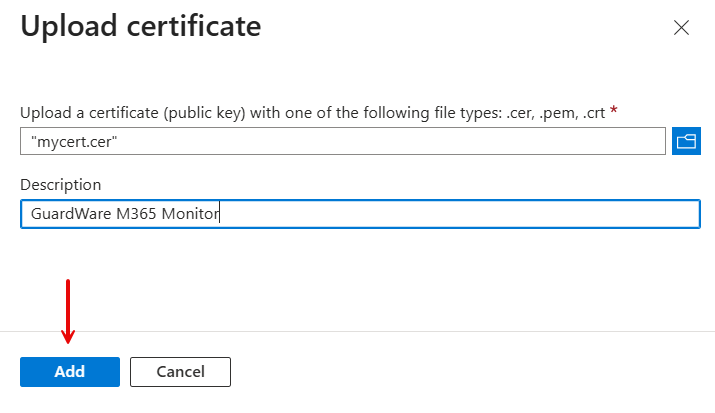Click the red arrow annotation above Add

[67, 310]
